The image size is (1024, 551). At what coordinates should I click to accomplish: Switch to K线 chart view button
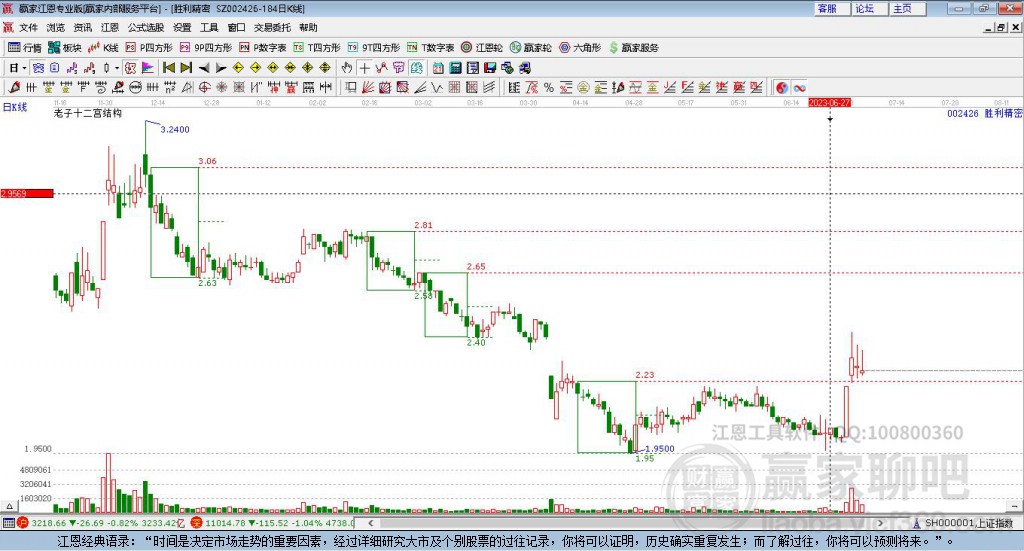[103, 48]
